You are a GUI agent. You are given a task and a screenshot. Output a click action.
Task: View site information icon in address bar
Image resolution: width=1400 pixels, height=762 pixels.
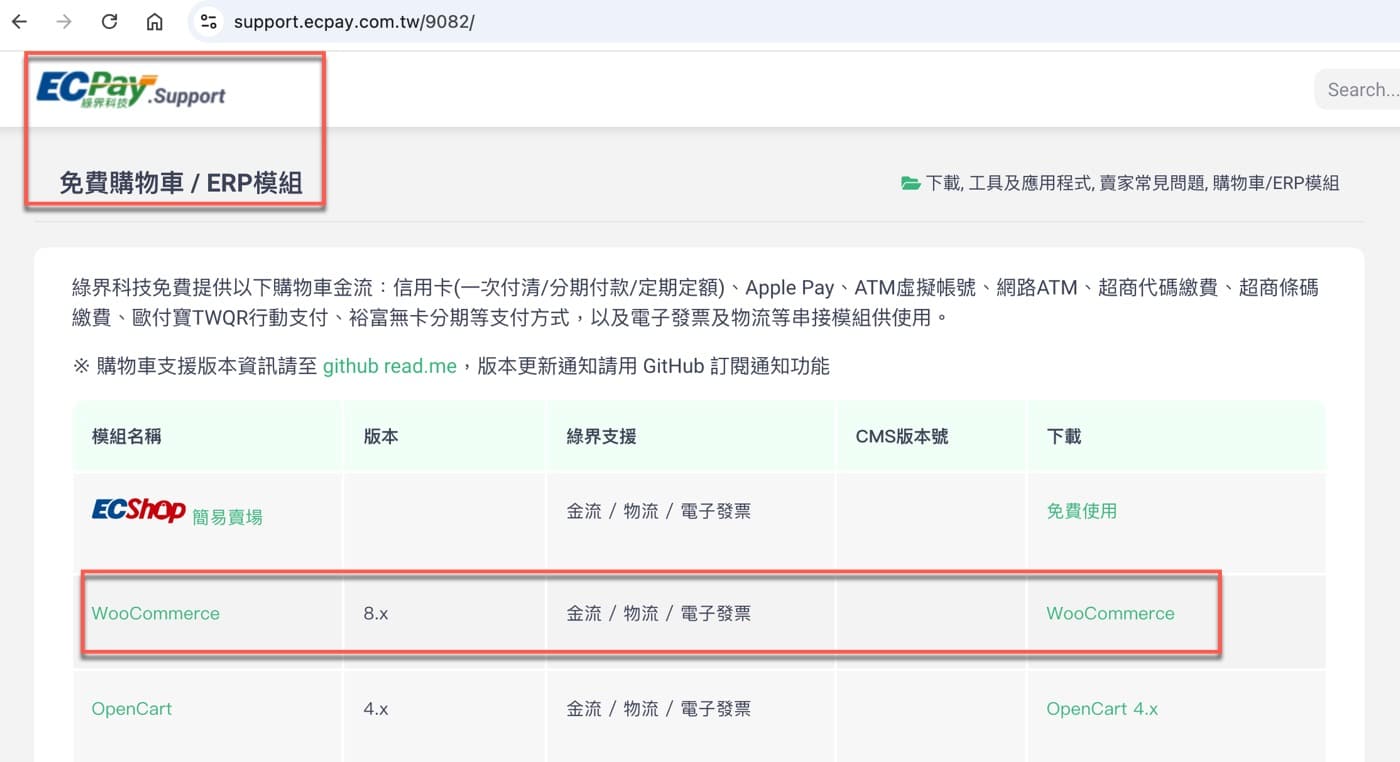pos(208,21)
